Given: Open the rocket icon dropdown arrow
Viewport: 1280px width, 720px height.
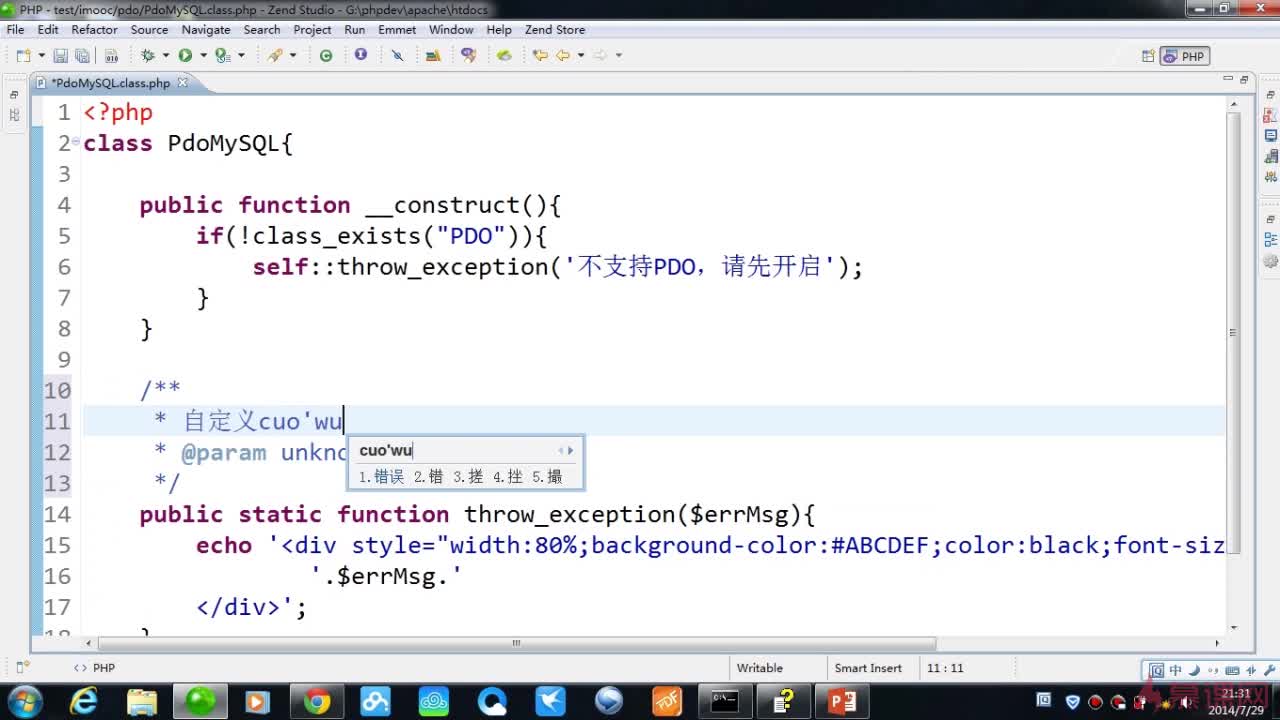Looking at the screenshot, I should 293,56.
